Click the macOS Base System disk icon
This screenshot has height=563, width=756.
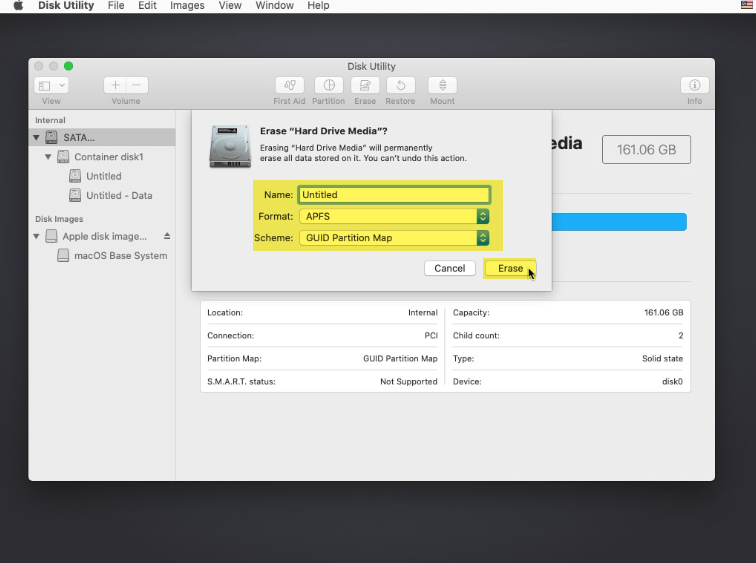(63, 255)
